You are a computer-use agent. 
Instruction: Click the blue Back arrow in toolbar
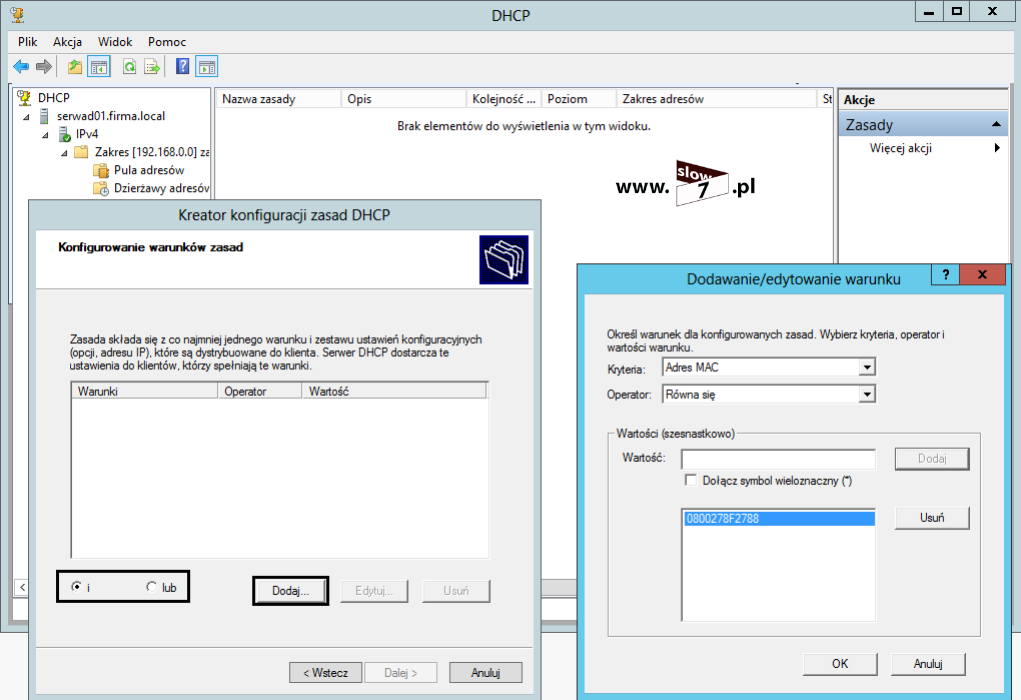tap(21, 67)
